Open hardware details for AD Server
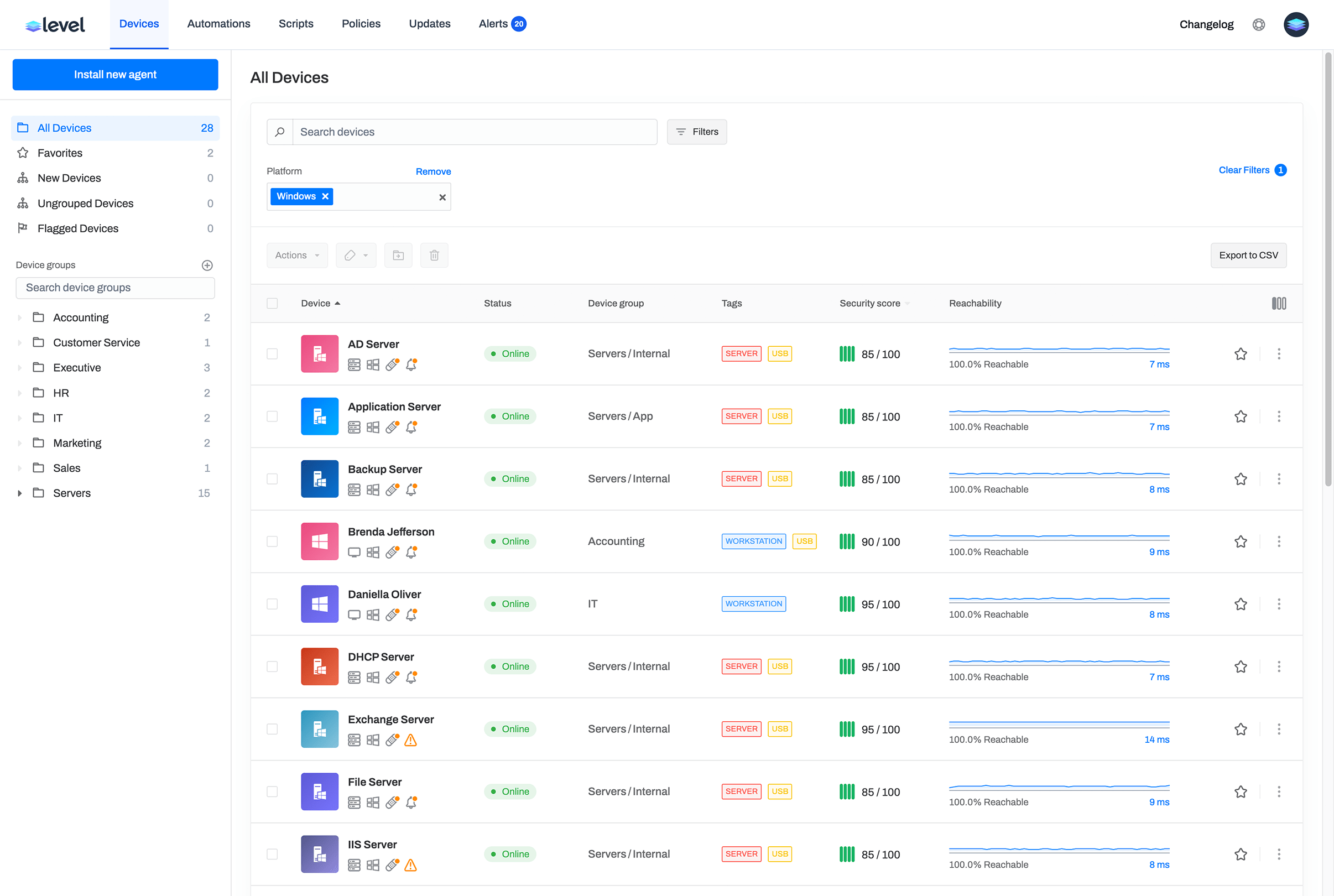1334x896 pixels. click(354, 364)
